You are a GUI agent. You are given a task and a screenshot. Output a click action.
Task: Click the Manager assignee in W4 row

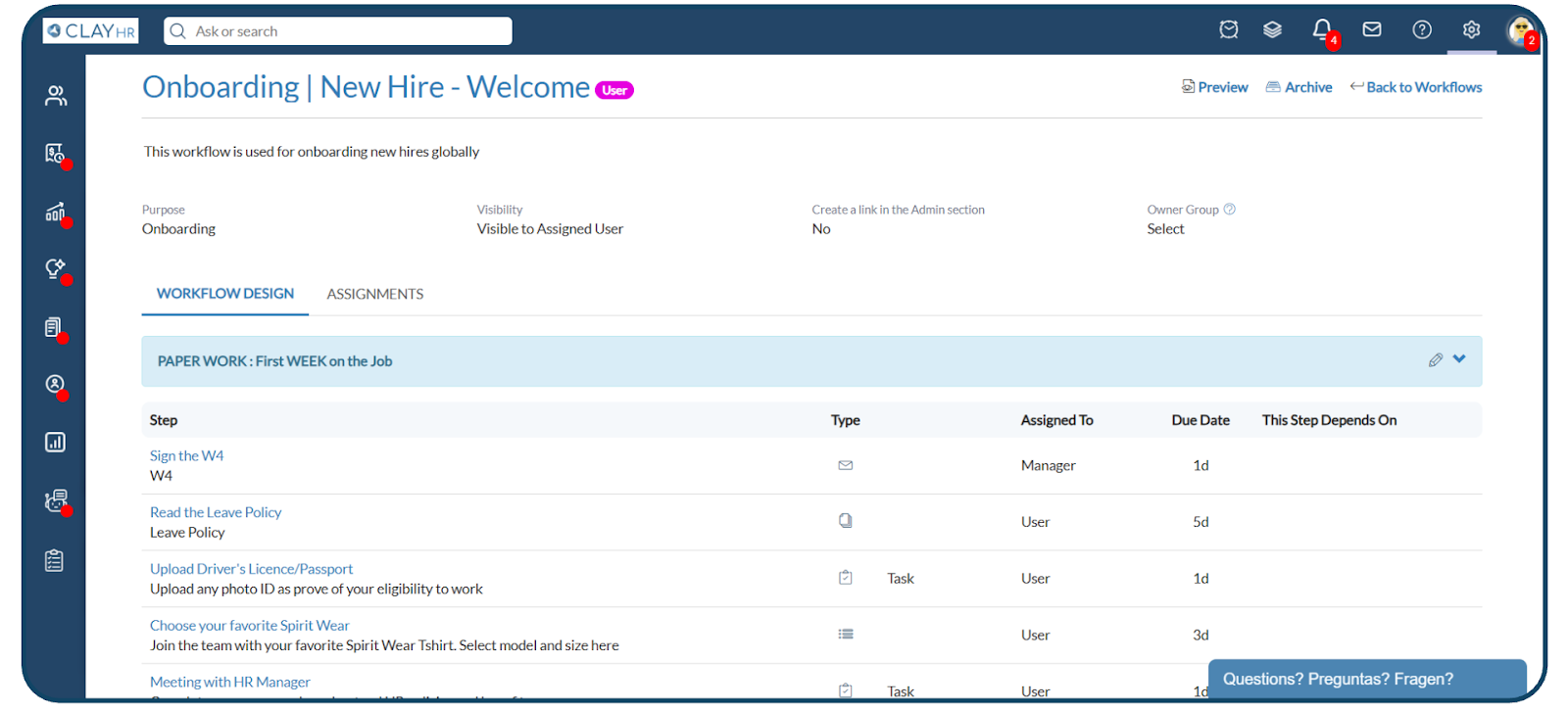click(x=1049, y=465)
